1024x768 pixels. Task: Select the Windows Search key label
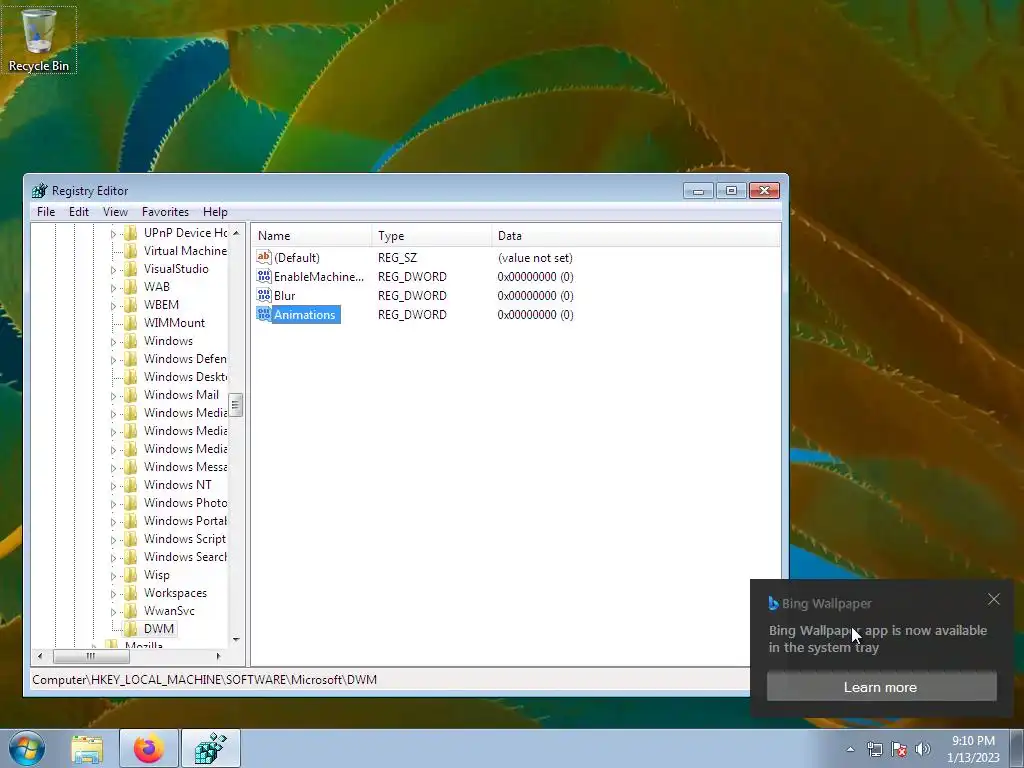pos(185,556)
